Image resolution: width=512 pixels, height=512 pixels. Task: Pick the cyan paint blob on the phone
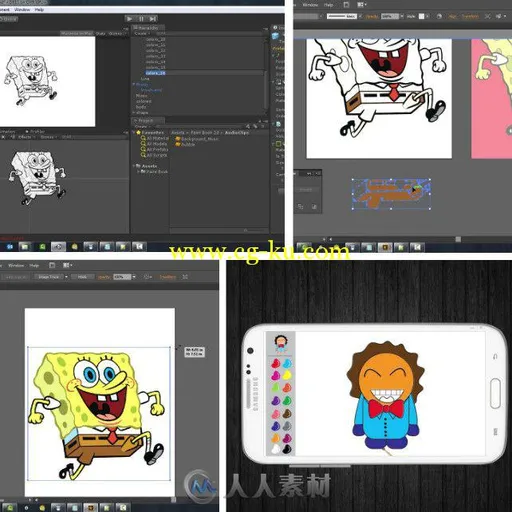tap(287, 363)
